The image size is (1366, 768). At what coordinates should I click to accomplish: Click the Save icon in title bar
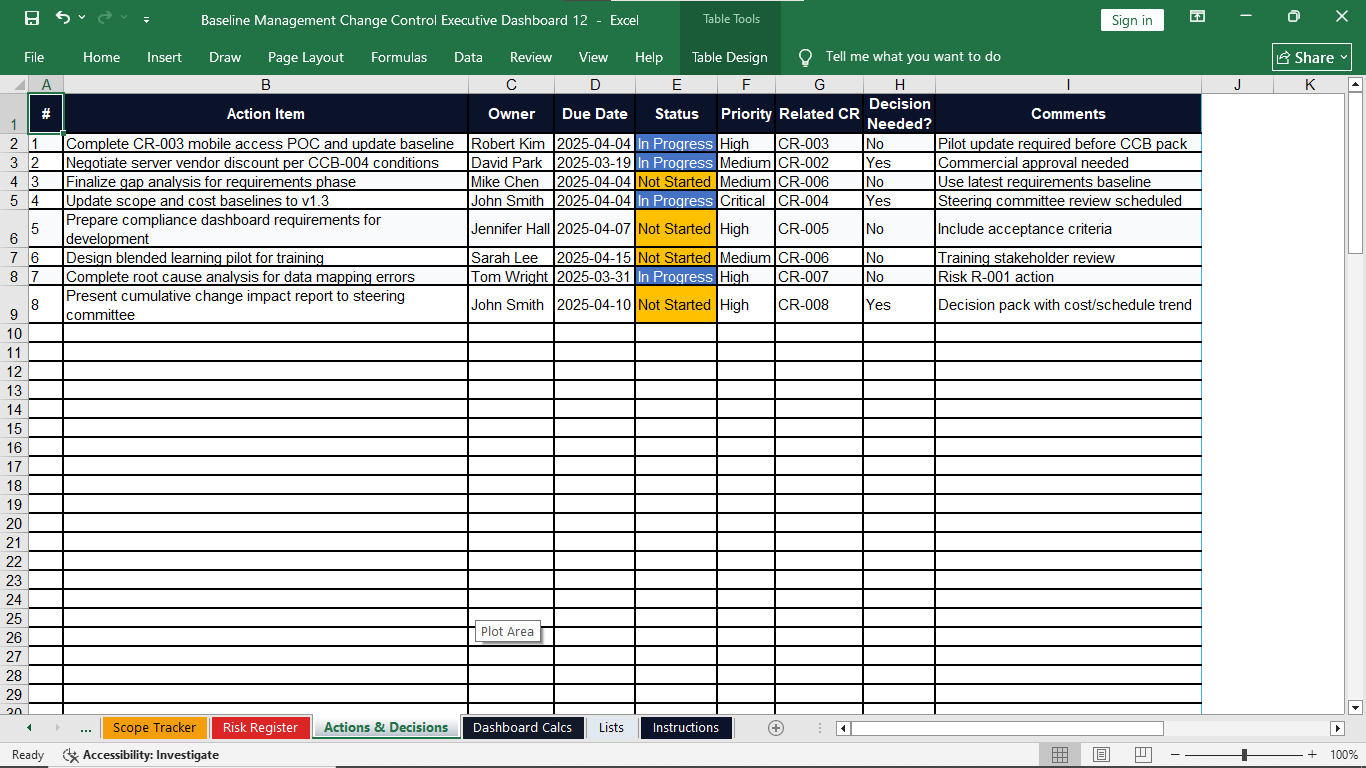pyautogui.click(x=31, y=18)
